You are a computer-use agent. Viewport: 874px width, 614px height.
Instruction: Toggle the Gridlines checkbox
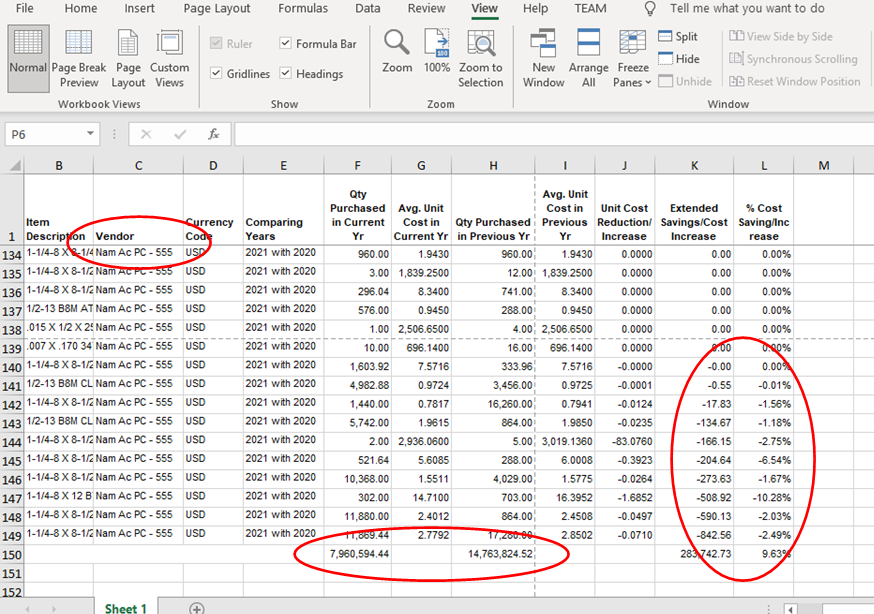[216, 73]
